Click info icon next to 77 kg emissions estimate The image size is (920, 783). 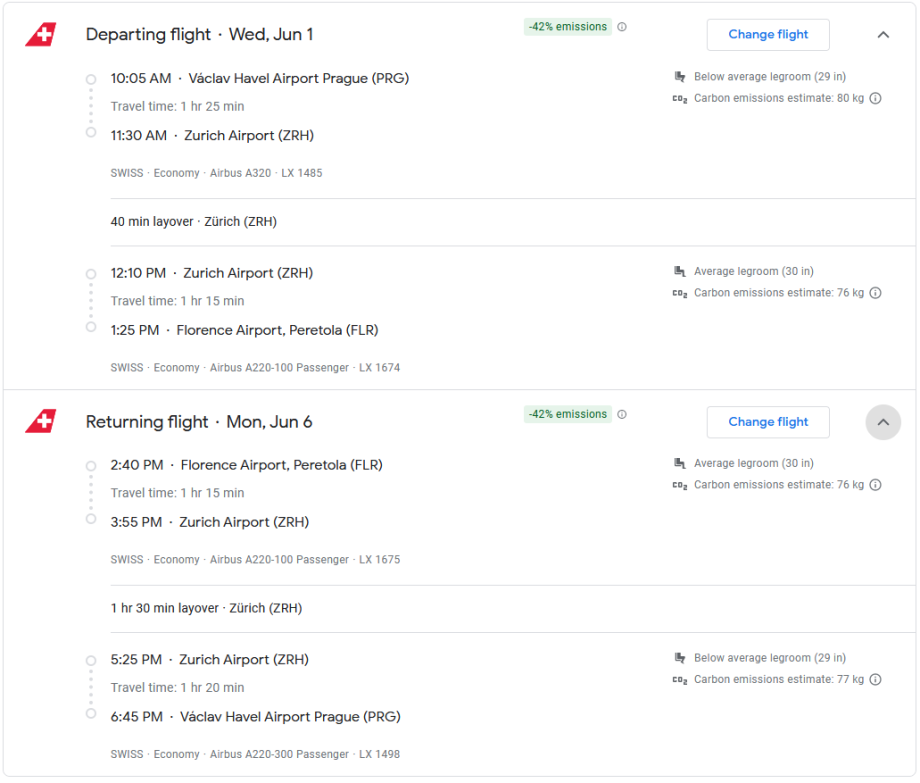(875, 680)
